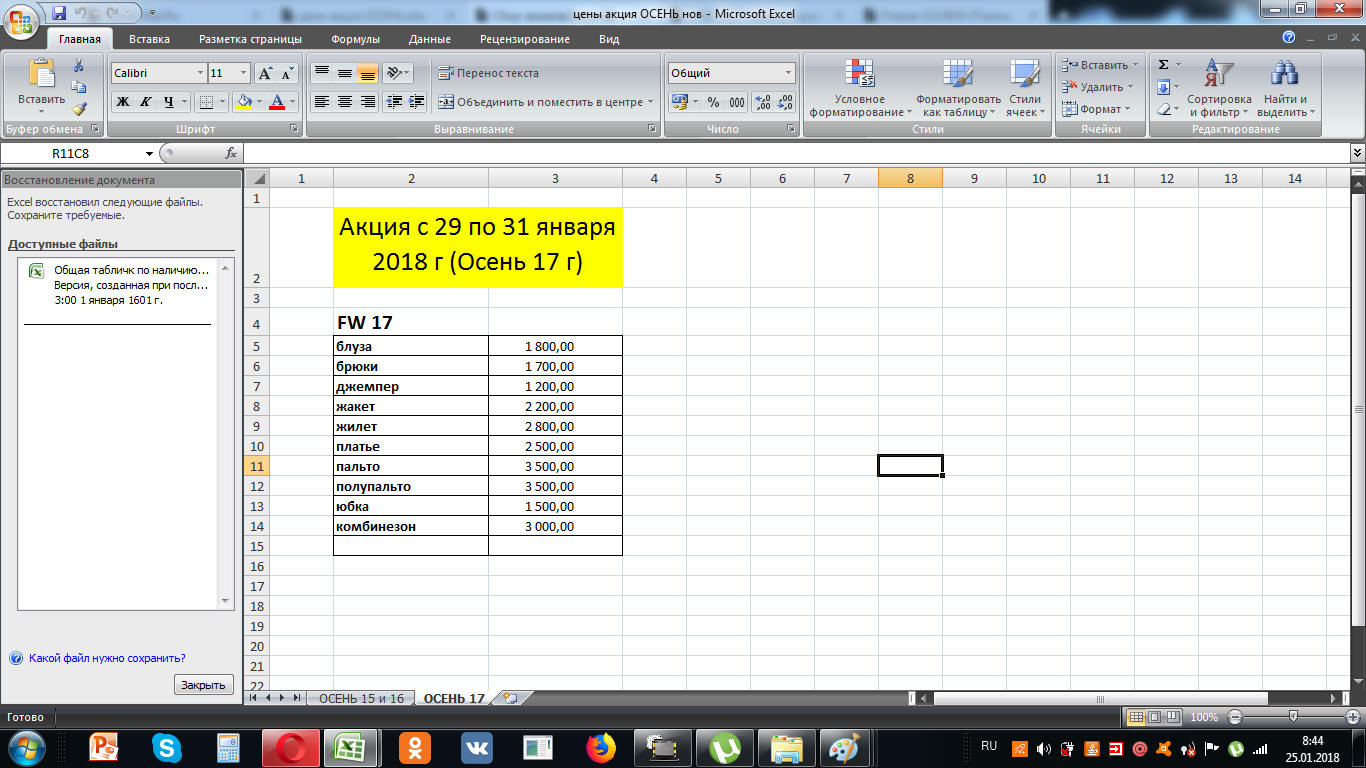
Task: Center align text horizontally
Action: click(x=345, y=102)
